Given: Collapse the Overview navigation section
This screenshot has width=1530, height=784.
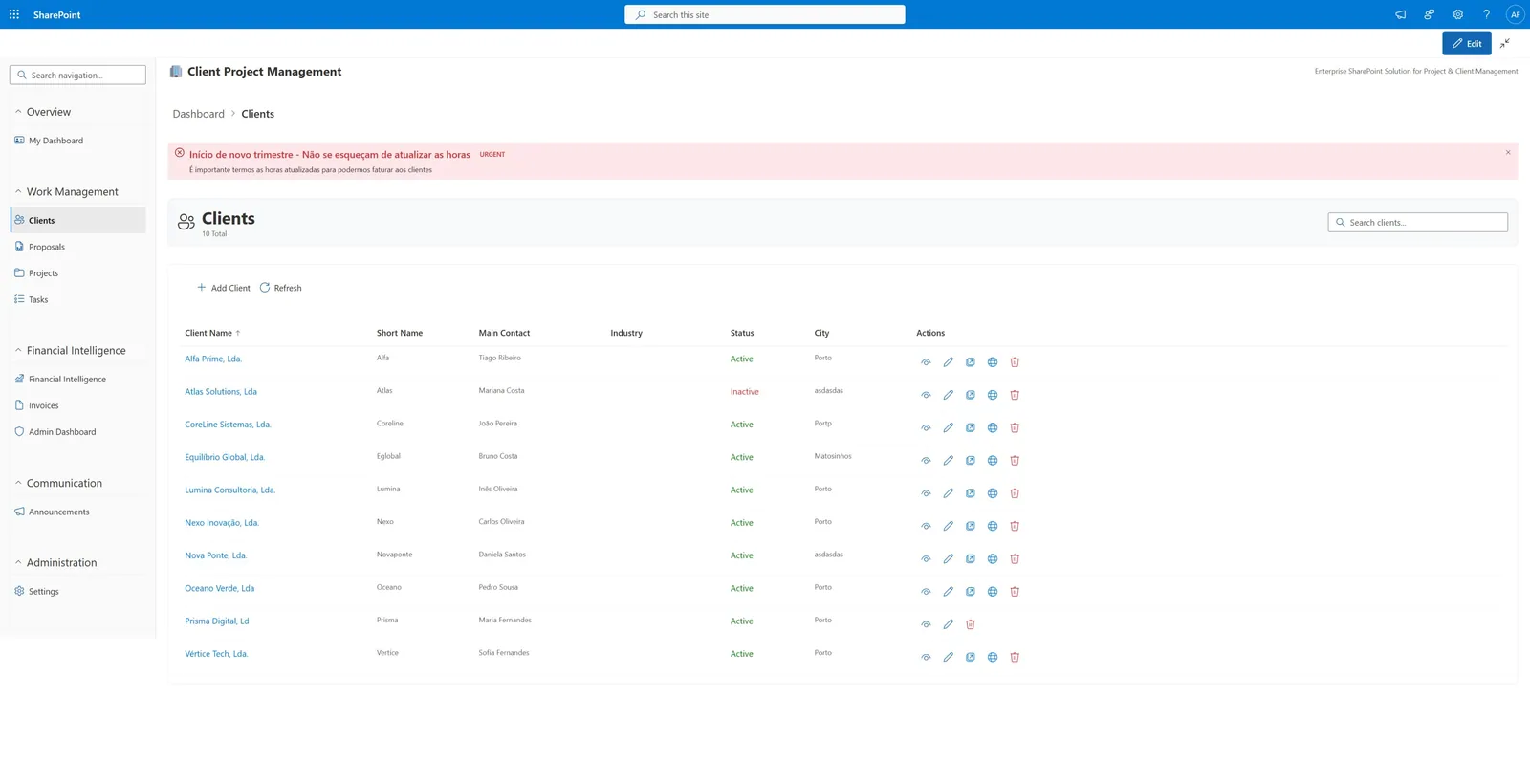Looking at the screenshot, I should click(18, 112).
